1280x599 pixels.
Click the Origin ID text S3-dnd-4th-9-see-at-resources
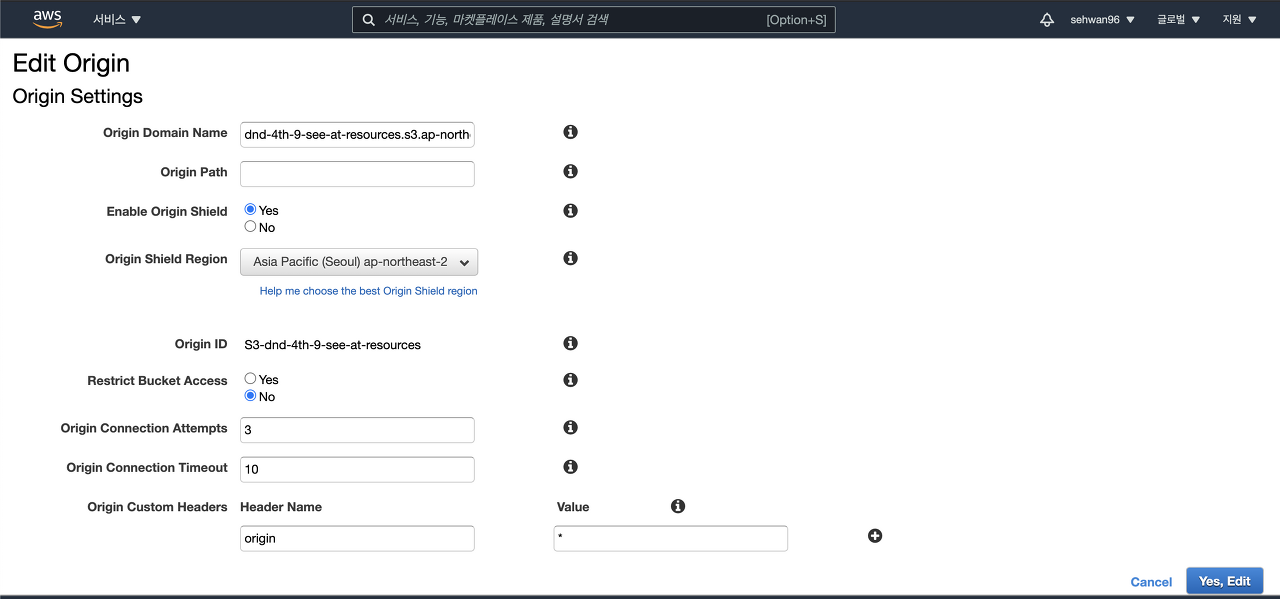coord(332,345)
